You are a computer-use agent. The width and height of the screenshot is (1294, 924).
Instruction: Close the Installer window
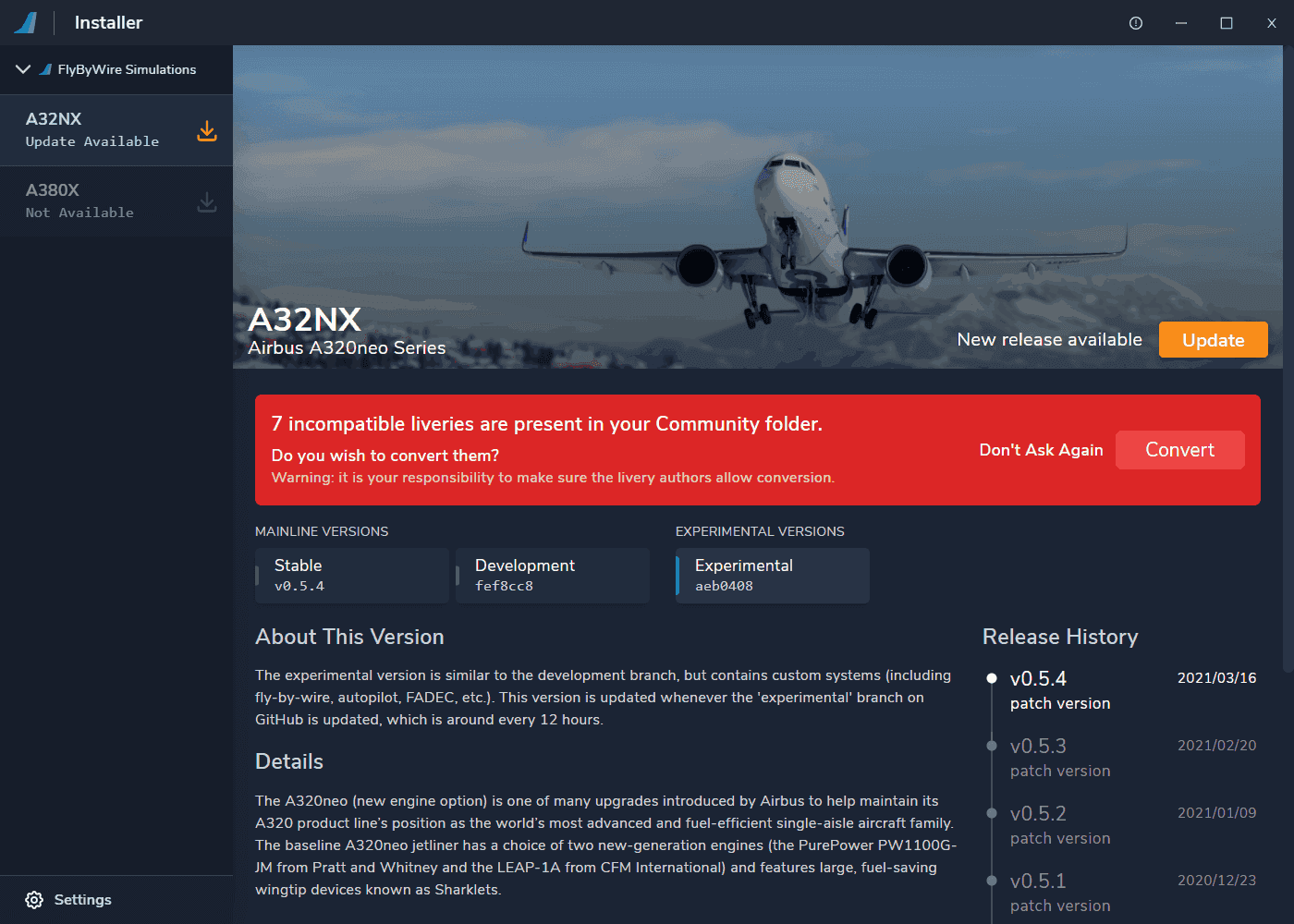point(1272,23)
